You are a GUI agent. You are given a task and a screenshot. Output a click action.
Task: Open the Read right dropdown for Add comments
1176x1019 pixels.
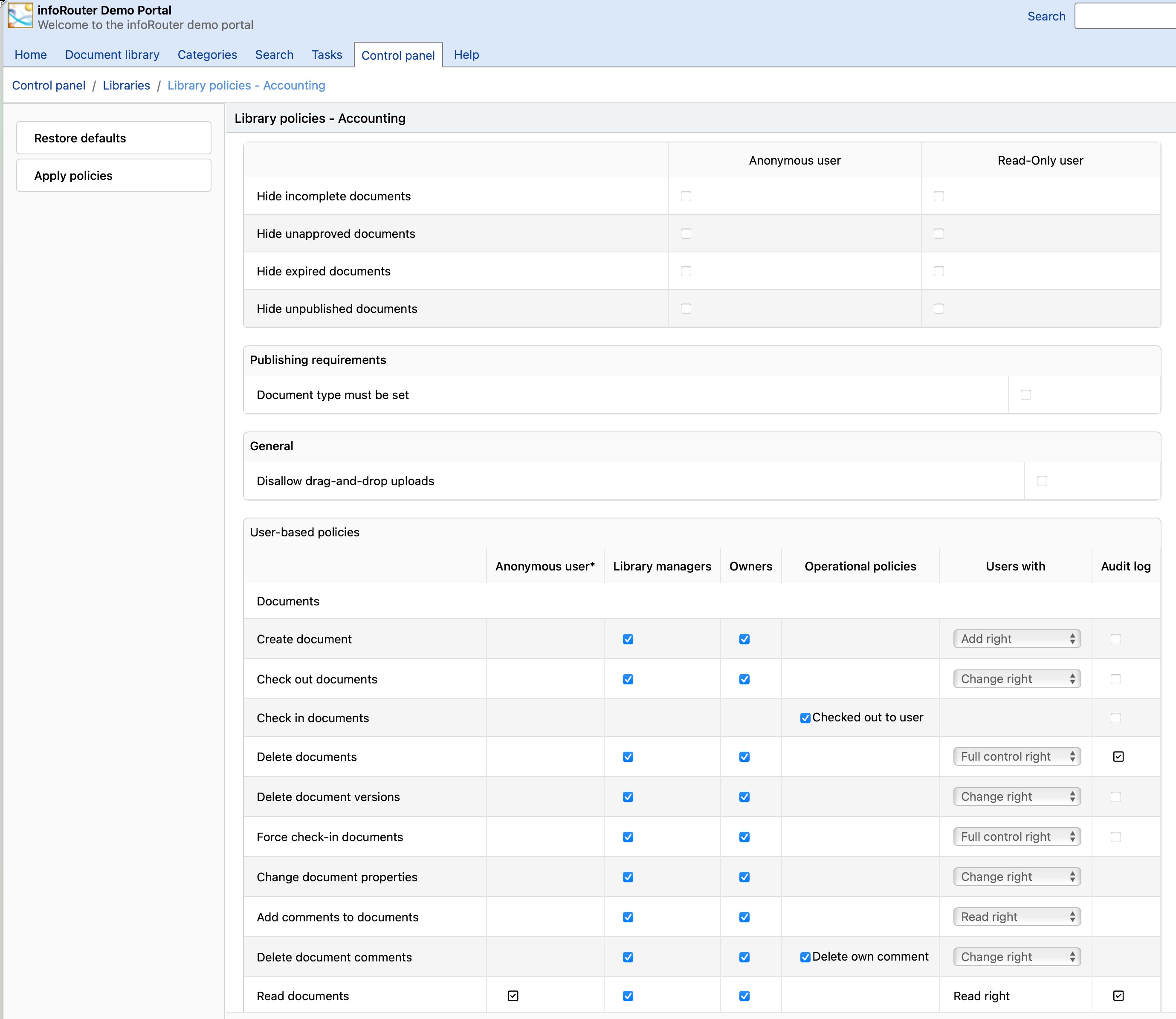pyautogui.click(x=1017, y=917)
